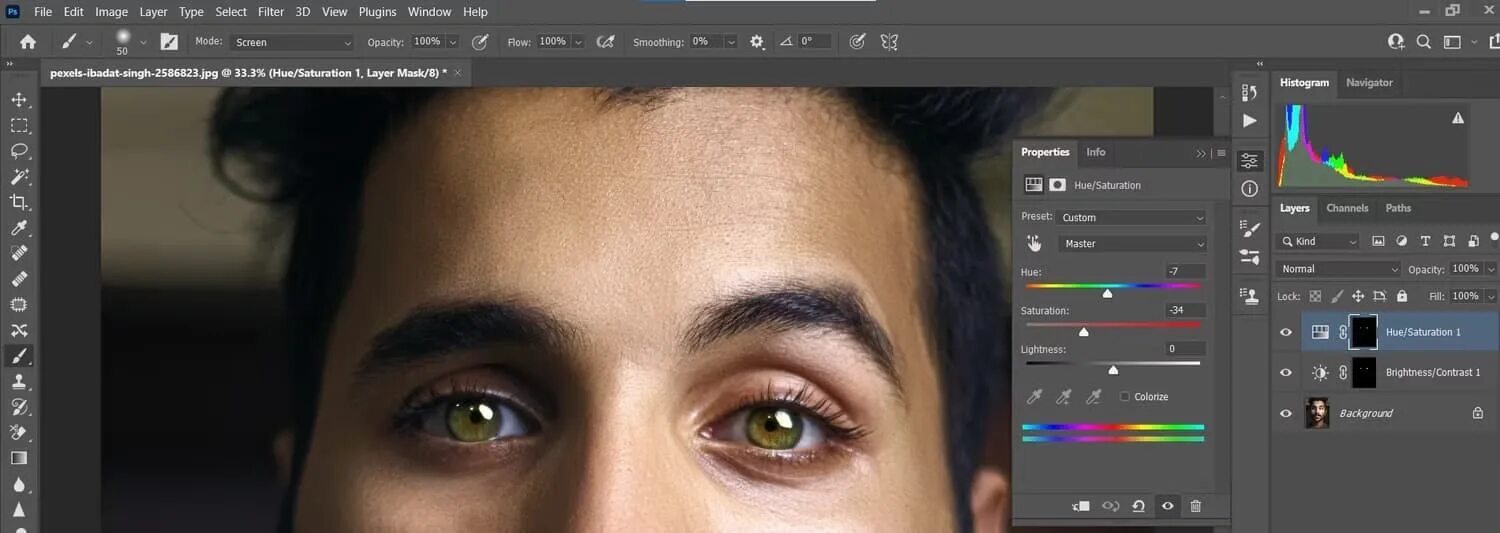Screen dimensions: 1500x533
Task: Select the Gradient tool
Action: click(x=19, y=458)
